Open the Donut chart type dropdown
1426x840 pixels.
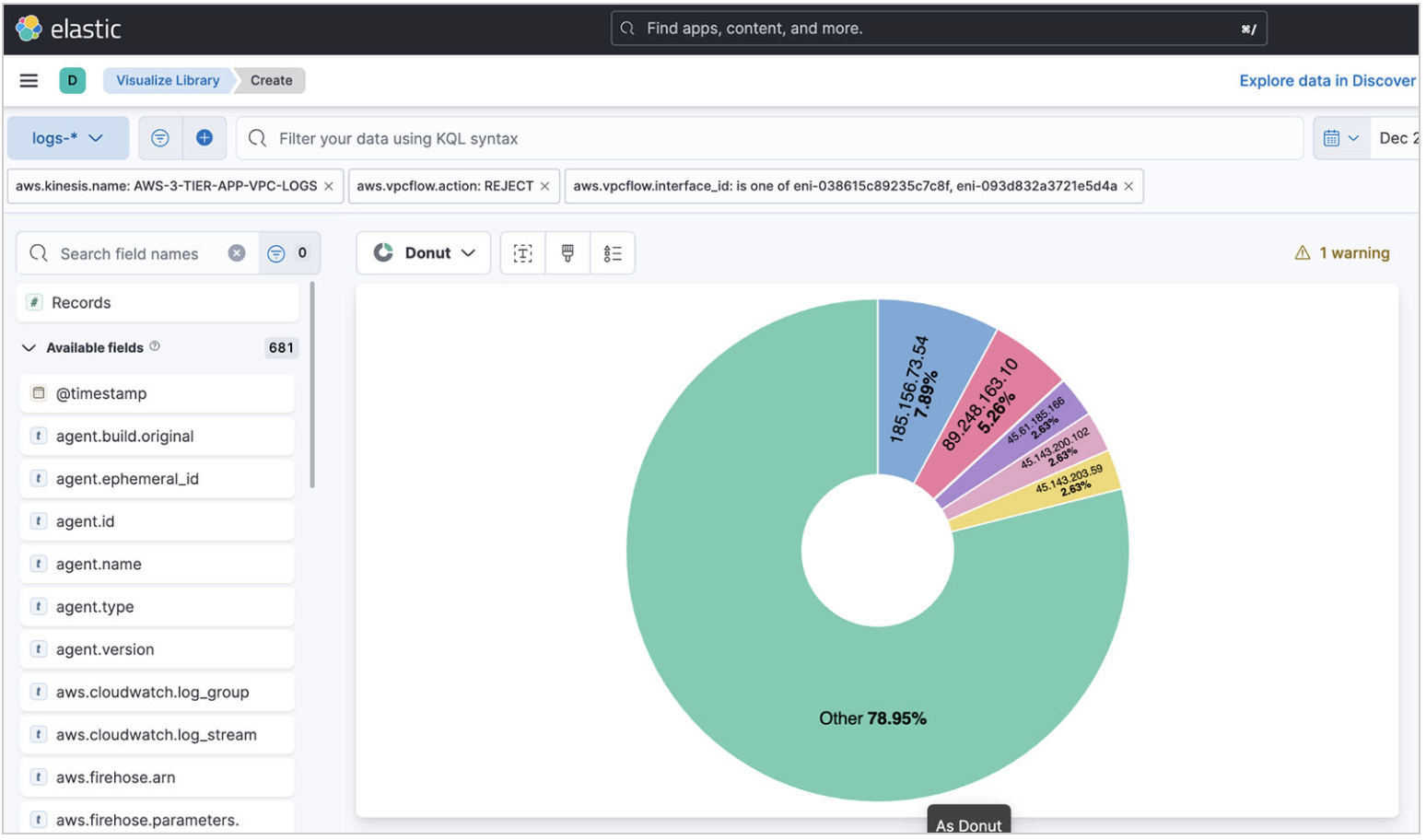point(423,252)
